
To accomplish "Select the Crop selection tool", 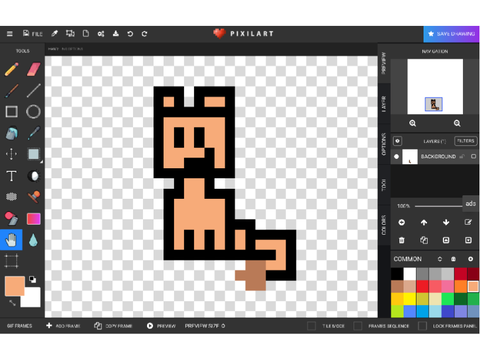I will point(12,261).
